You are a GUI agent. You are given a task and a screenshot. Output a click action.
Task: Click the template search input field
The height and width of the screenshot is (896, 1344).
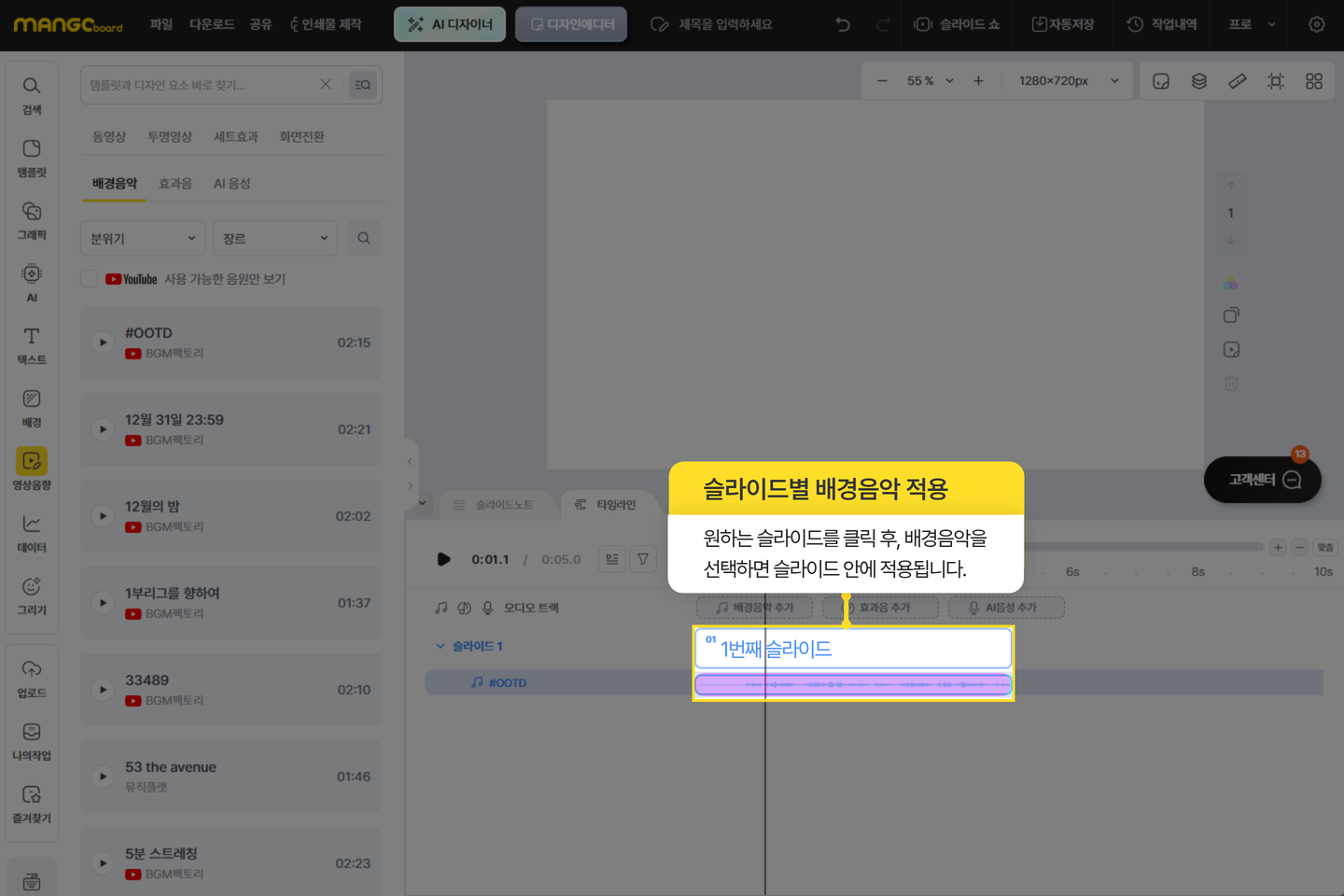(201, 85)
